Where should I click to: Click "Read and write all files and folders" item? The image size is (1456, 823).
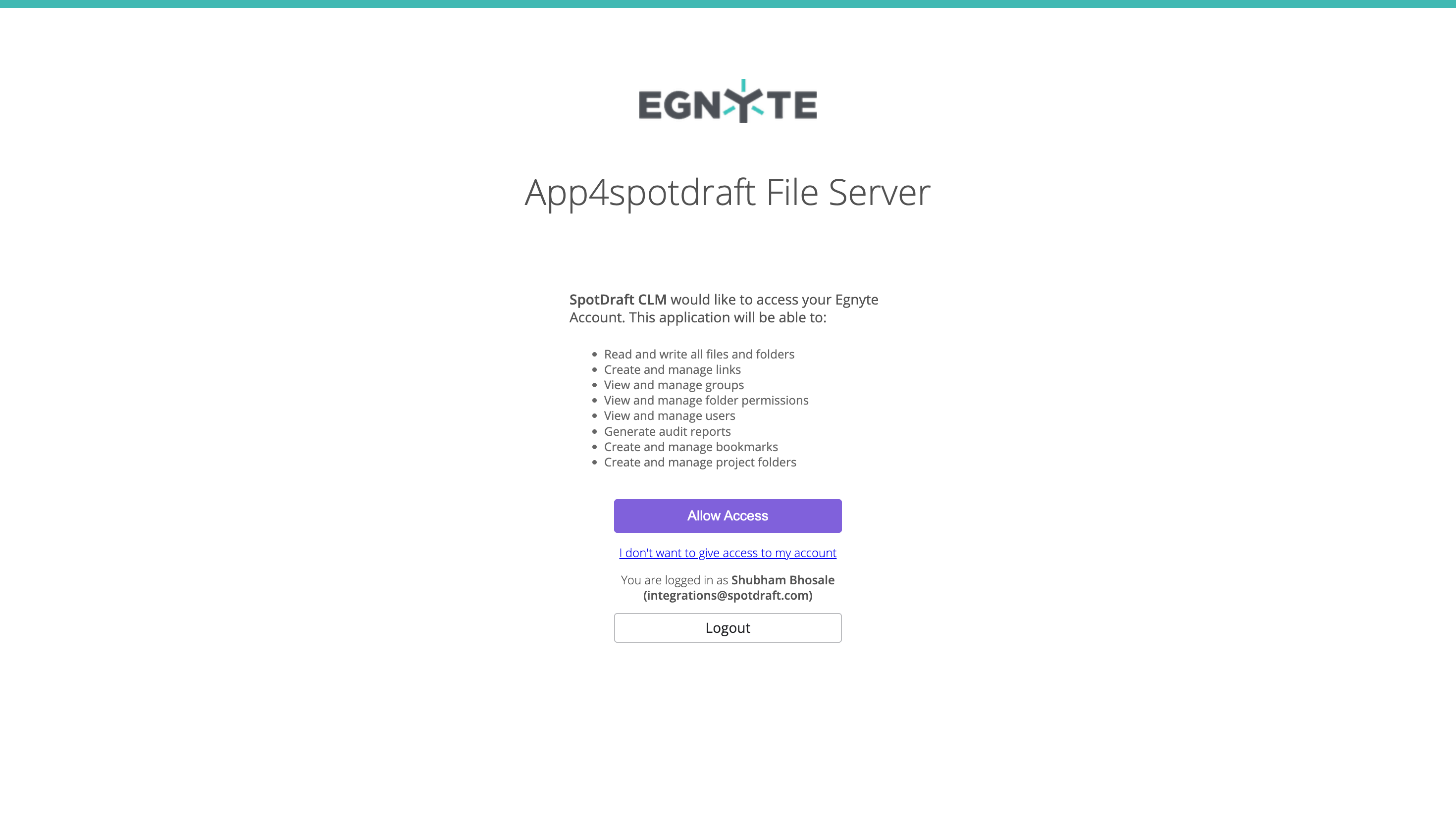coord(699,355)
